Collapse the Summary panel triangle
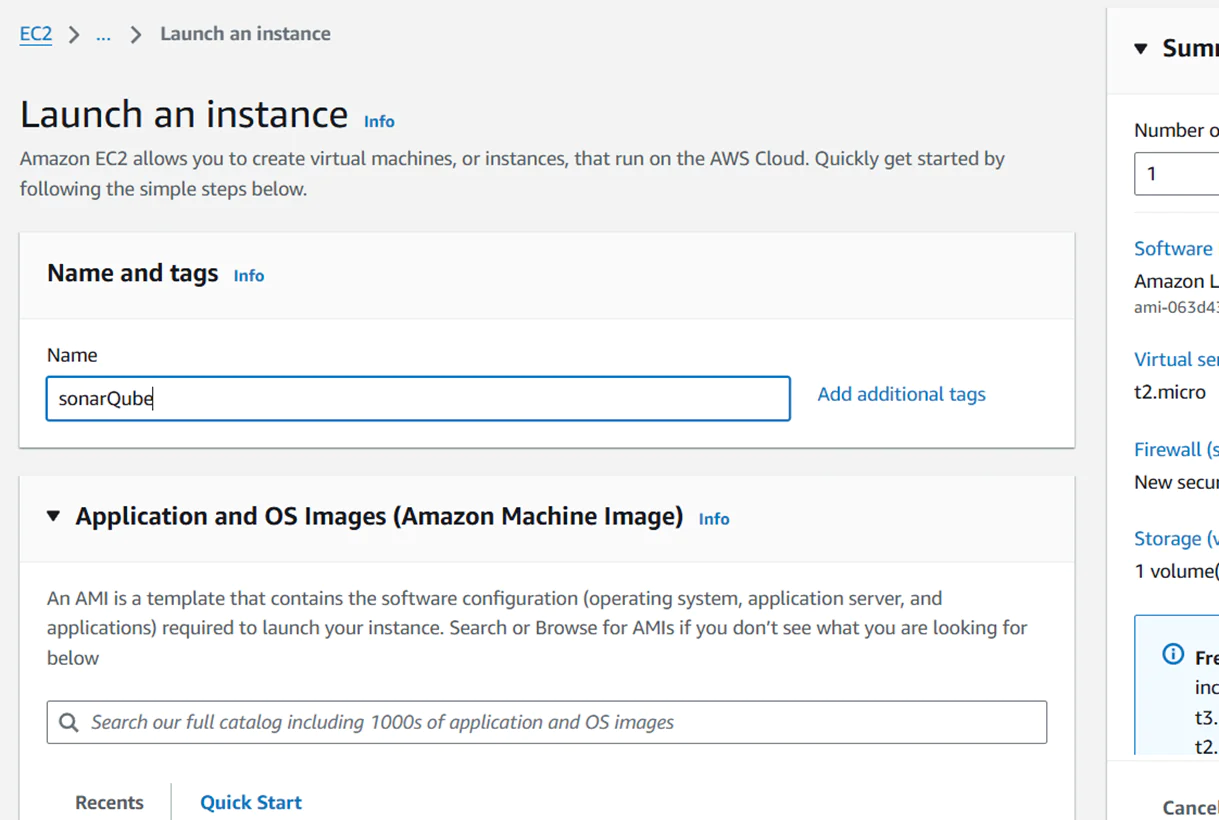The image size is (1219, 820). click(x=1141, y=48)
